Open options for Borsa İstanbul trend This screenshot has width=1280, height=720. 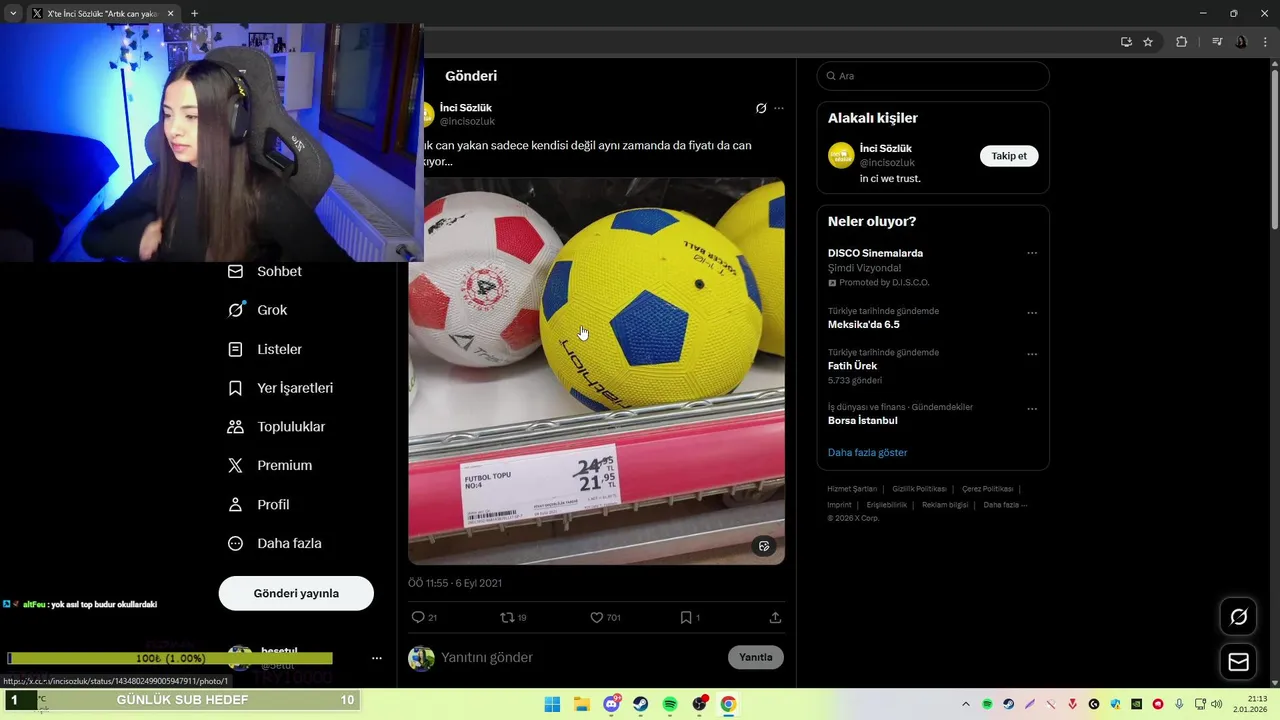1032,409
